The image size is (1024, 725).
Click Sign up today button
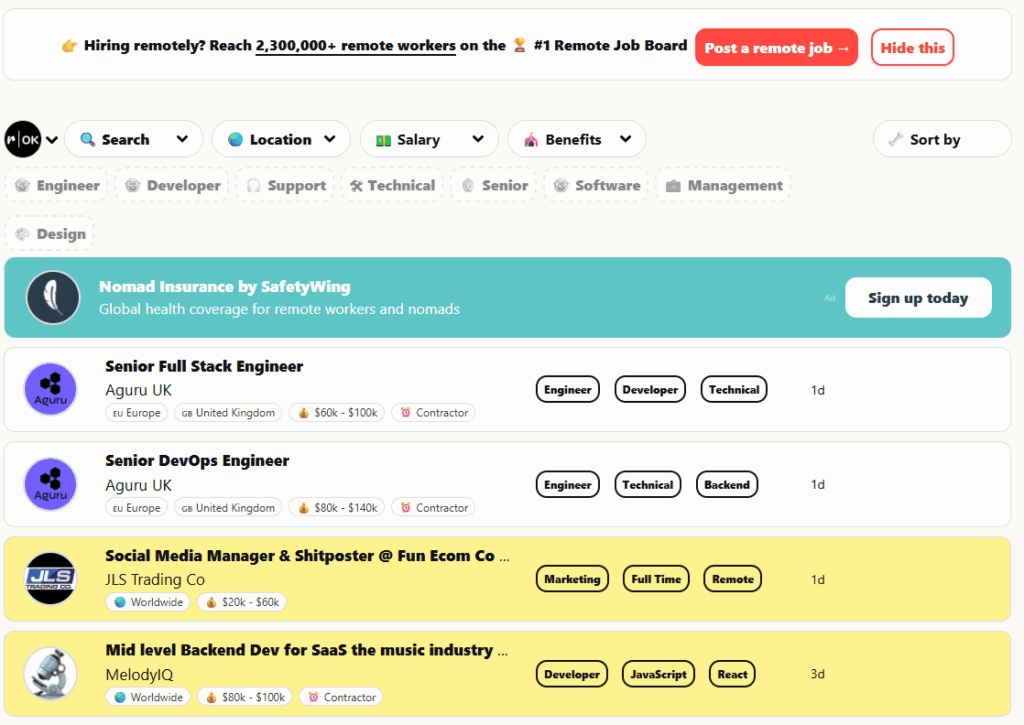pyautogui.click(x=917, y=298)
